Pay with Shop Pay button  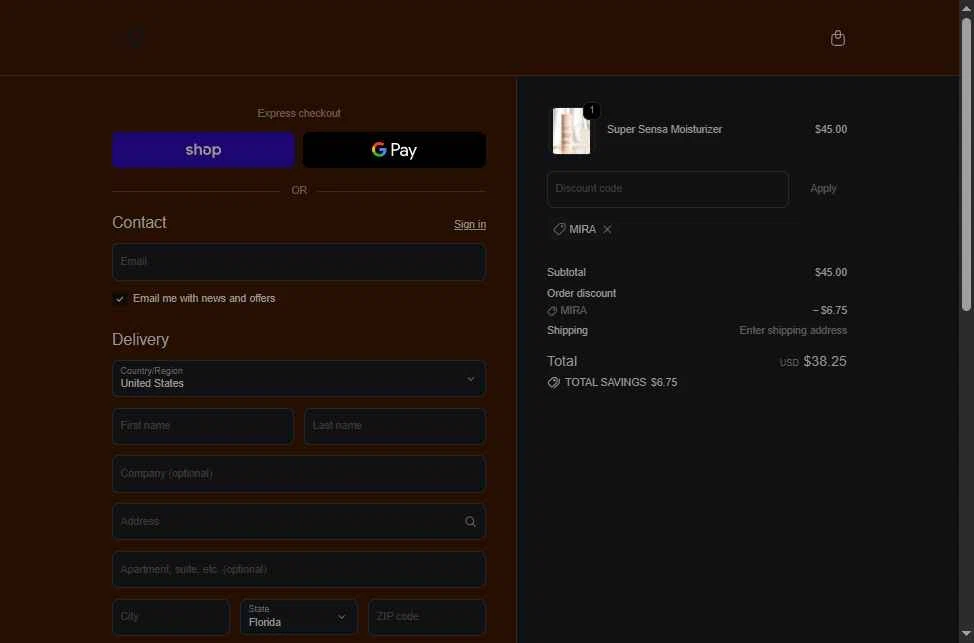pyautogui.click(x=203, y=150)
